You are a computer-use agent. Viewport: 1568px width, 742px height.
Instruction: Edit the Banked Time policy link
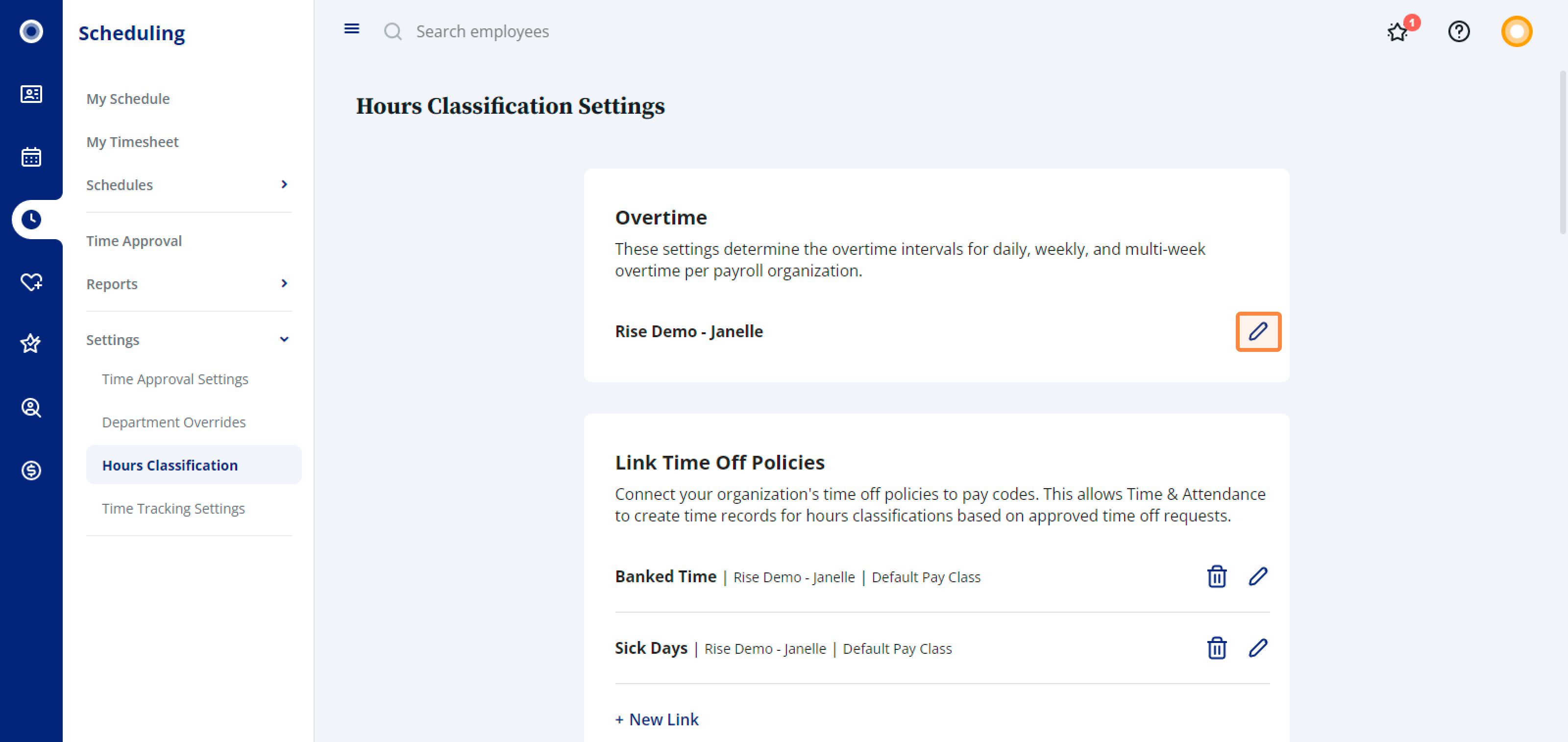point(1258,576)
